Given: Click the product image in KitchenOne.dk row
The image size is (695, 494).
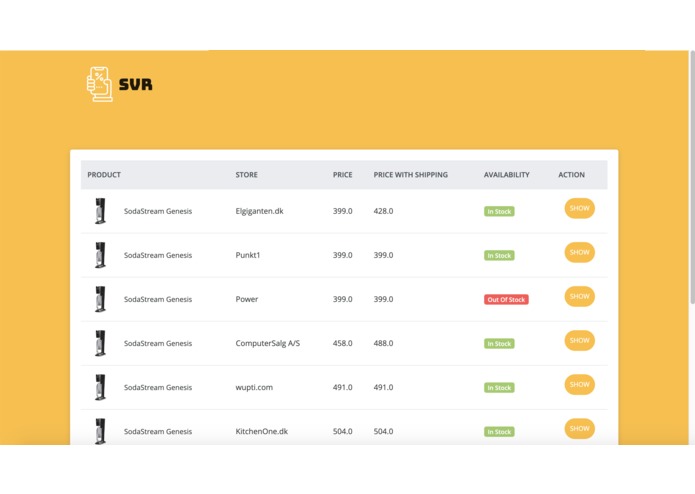Looking at the screenshot, I should (x=101, y=431).
